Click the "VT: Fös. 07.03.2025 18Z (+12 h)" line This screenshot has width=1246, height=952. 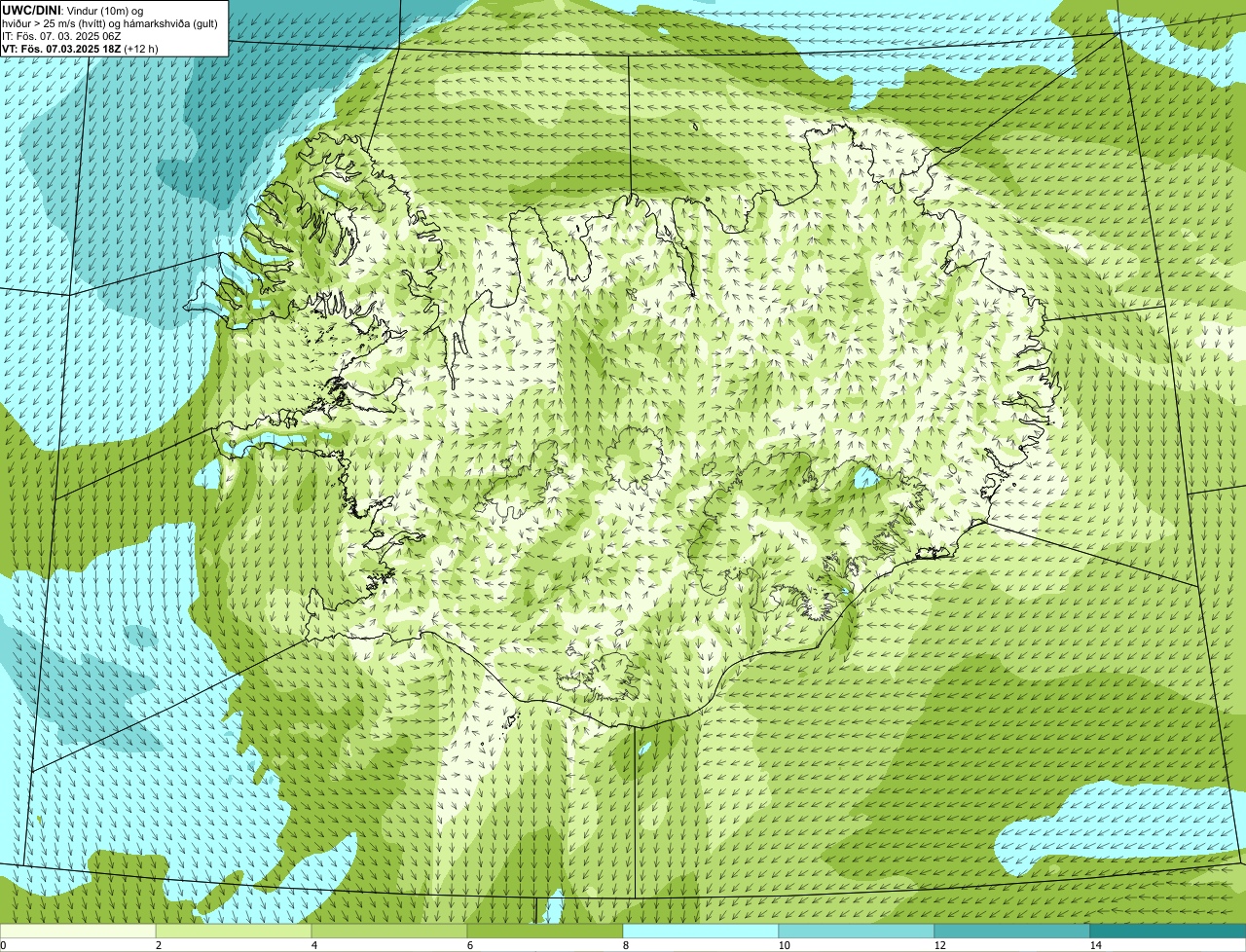(x=80, y=49)
